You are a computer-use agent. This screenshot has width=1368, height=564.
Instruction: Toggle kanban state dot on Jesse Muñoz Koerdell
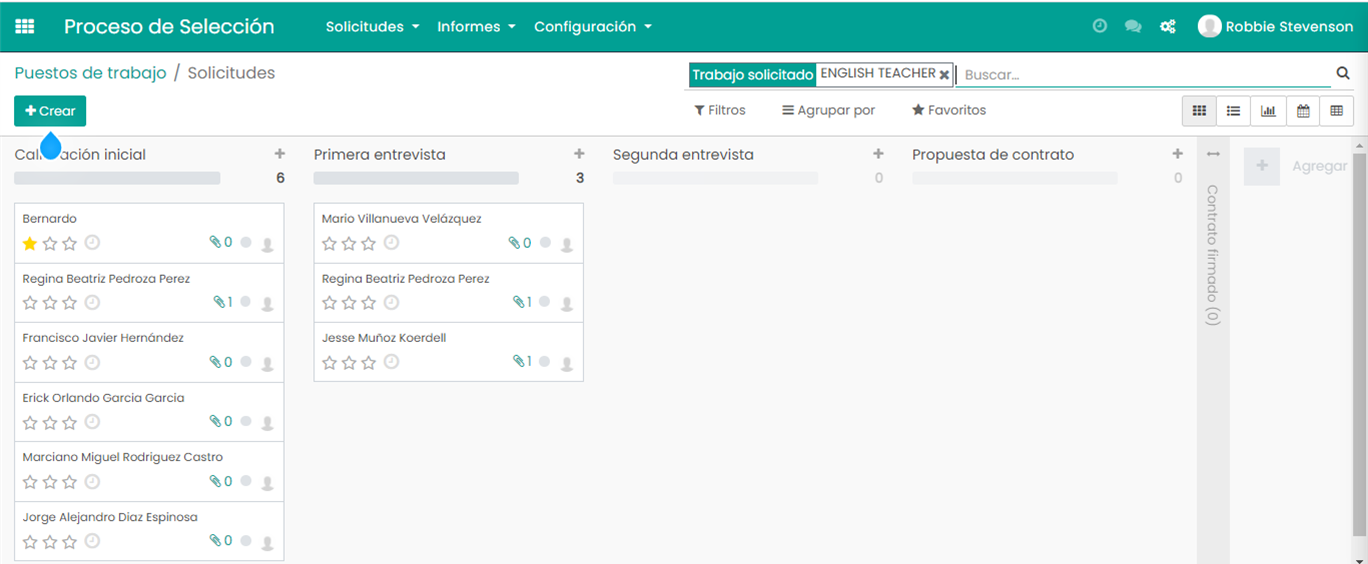pyautogui.click(x=545, y=362)
